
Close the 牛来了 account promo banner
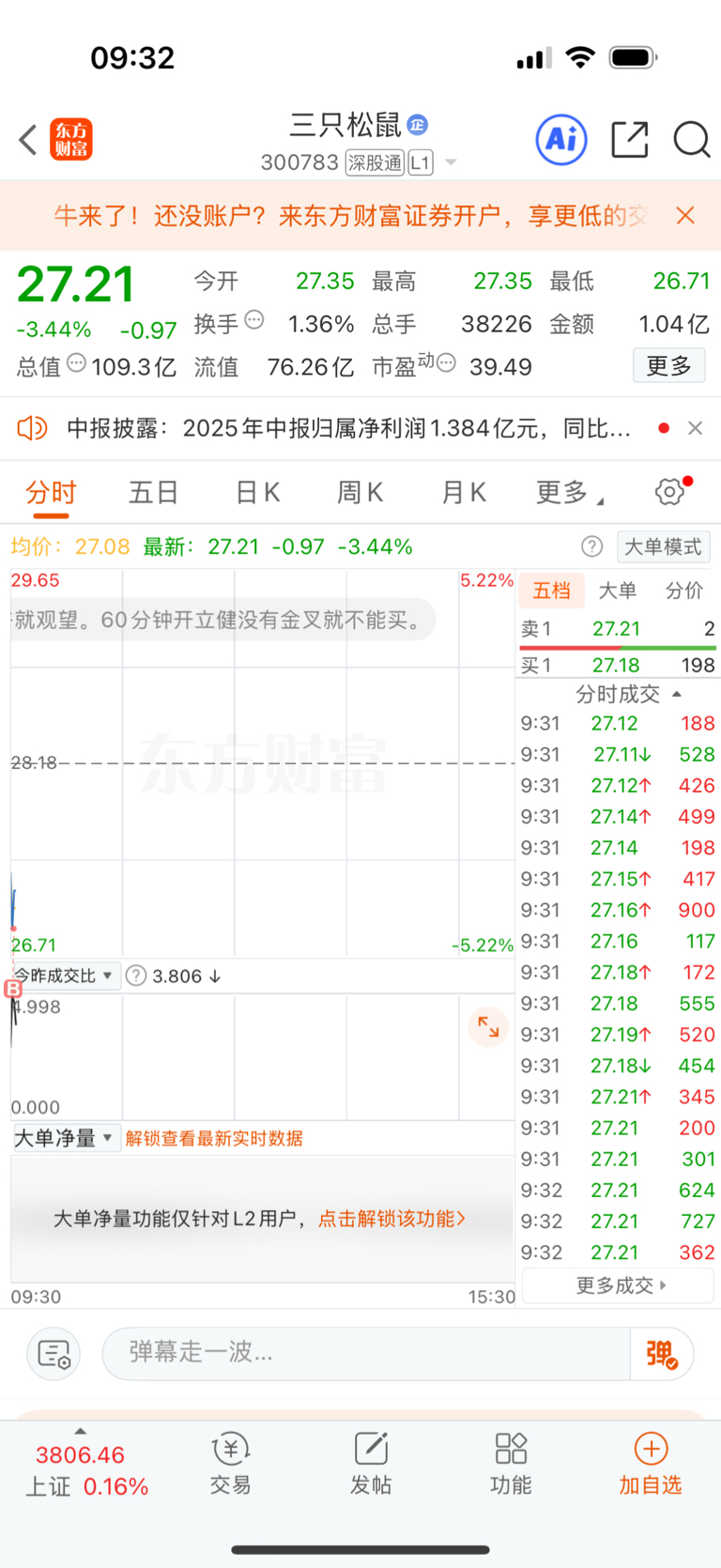click(685, 216)
